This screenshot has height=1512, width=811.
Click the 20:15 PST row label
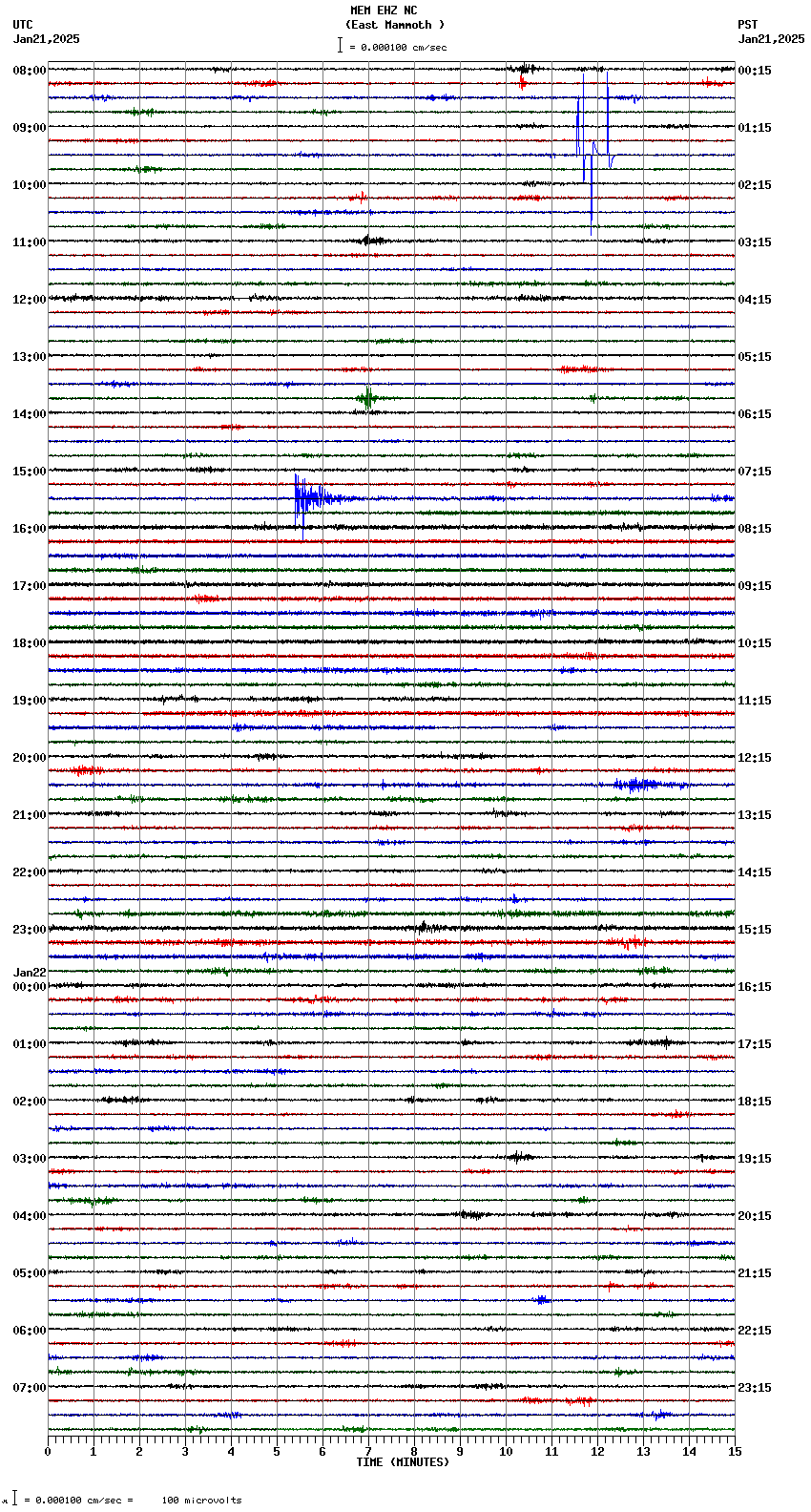click(x=755, y=1216)
